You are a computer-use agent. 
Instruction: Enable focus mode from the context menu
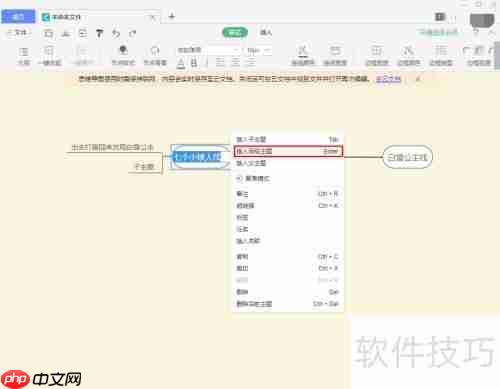pos(288,179)
